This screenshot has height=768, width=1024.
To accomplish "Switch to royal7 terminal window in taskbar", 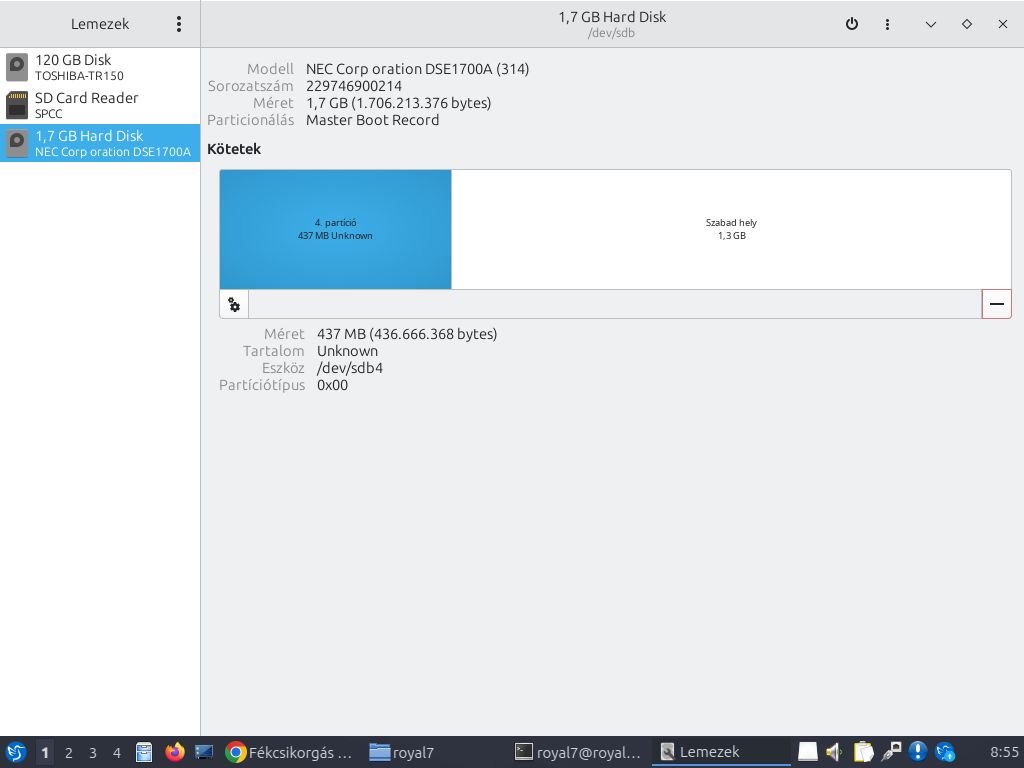I will click(x=577, y=752).
